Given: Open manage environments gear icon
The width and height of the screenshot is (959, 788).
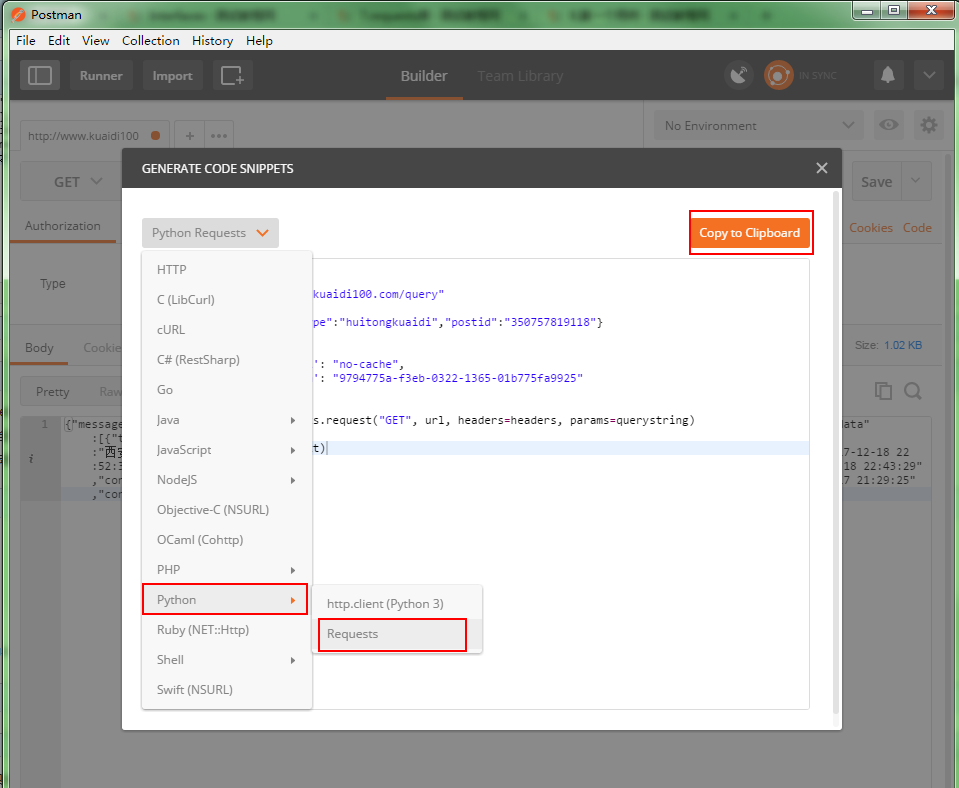Looking at the screenshot, I should [x=928, y=125].
